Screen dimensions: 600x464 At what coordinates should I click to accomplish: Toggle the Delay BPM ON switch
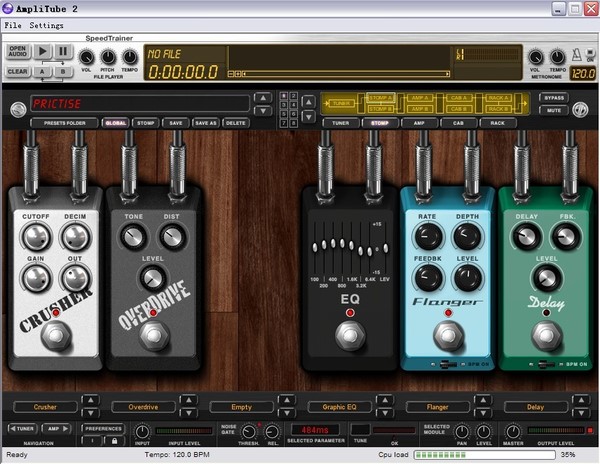point(546,365)
